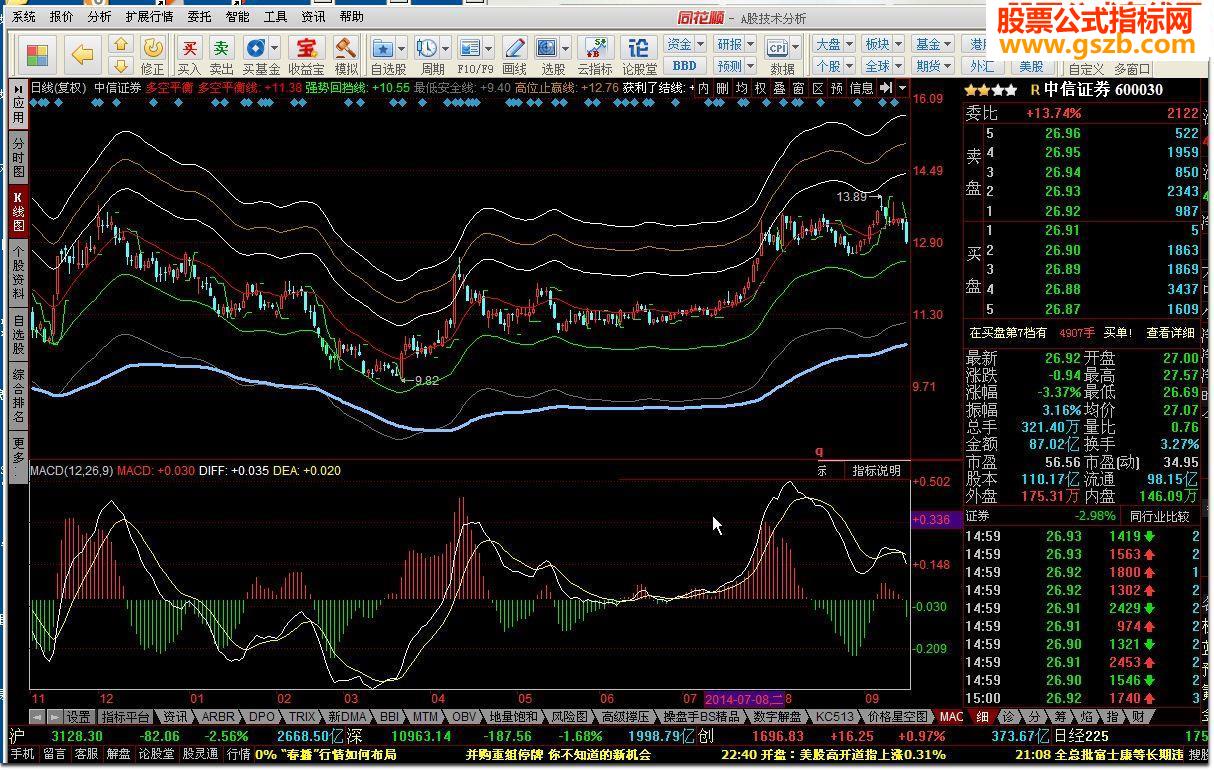Toggle the 内 chart option
The height and width of the screenshot is (770, 1214).
[x=703, y=88]
